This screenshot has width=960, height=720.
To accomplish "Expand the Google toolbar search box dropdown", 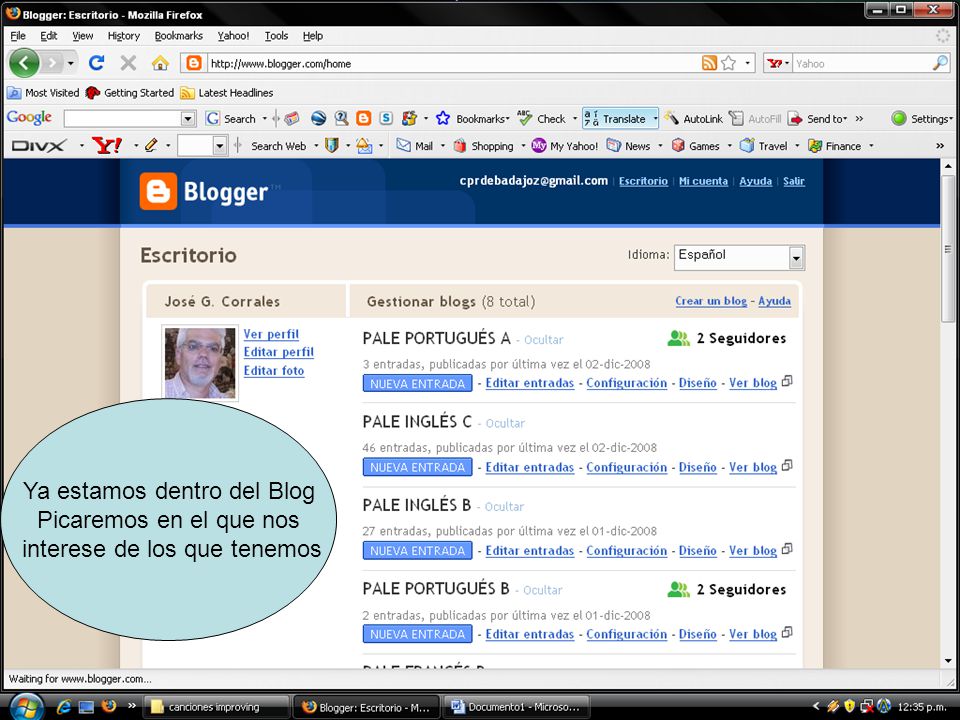I will click(189, 119).
